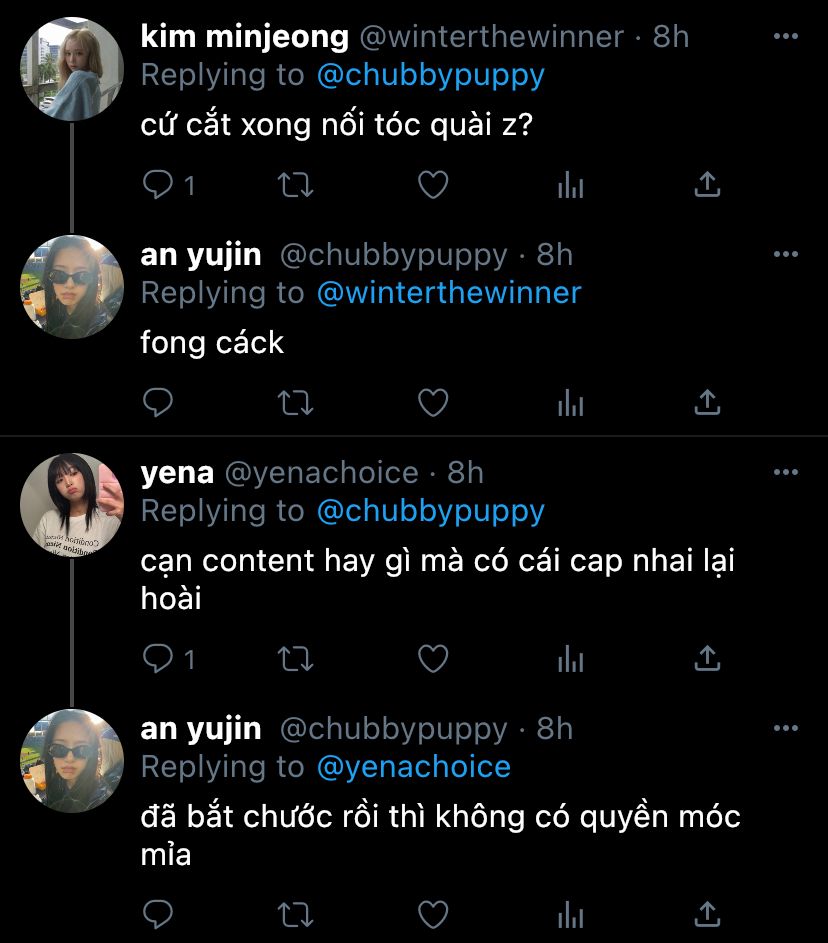Reply to kim minjeong's tweet
Viewport: 828px width, 943px height.
158,185
